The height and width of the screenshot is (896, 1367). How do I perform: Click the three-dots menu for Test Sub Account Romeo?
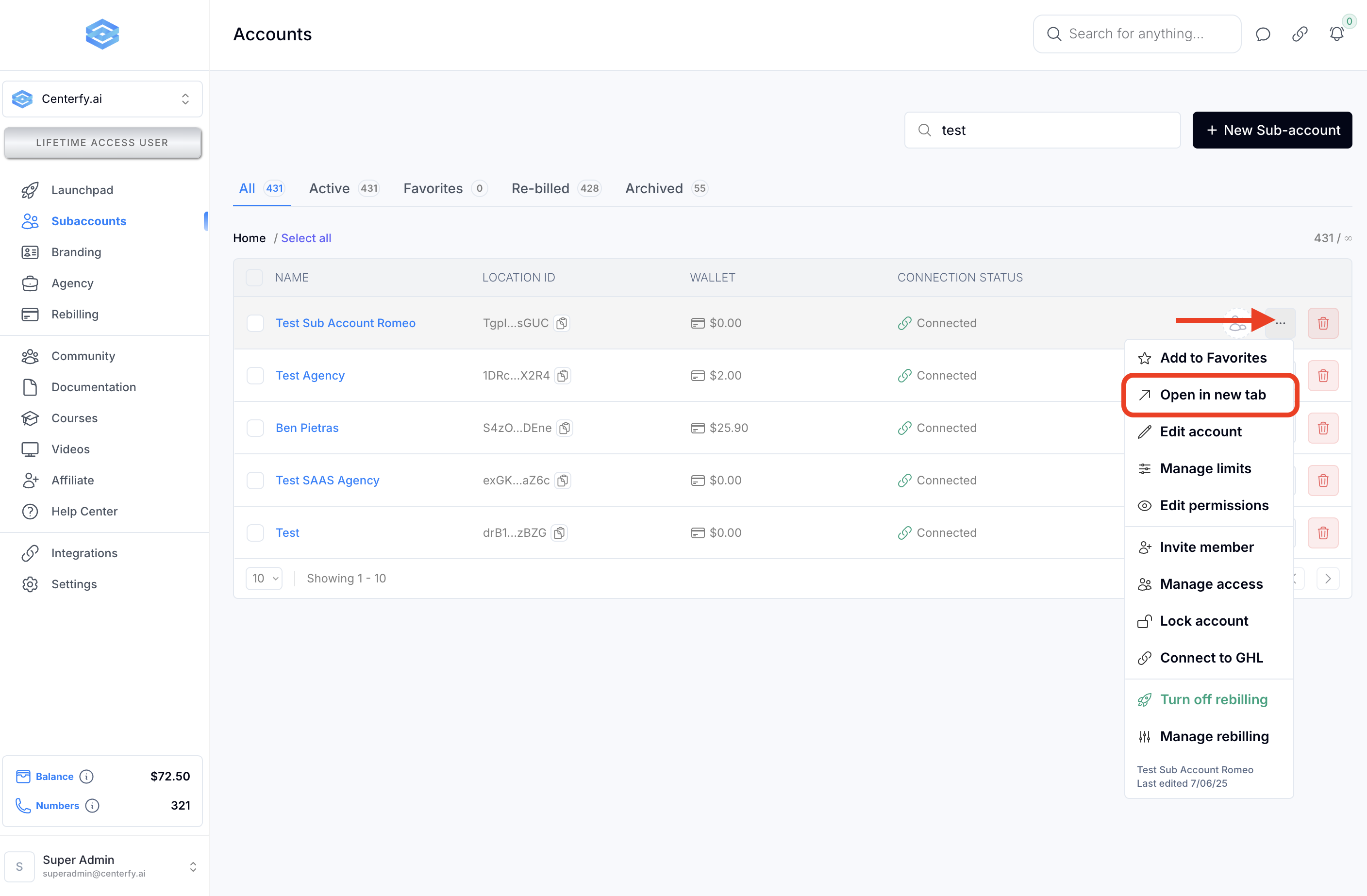pyautogui.click(x=1280, y=323)
